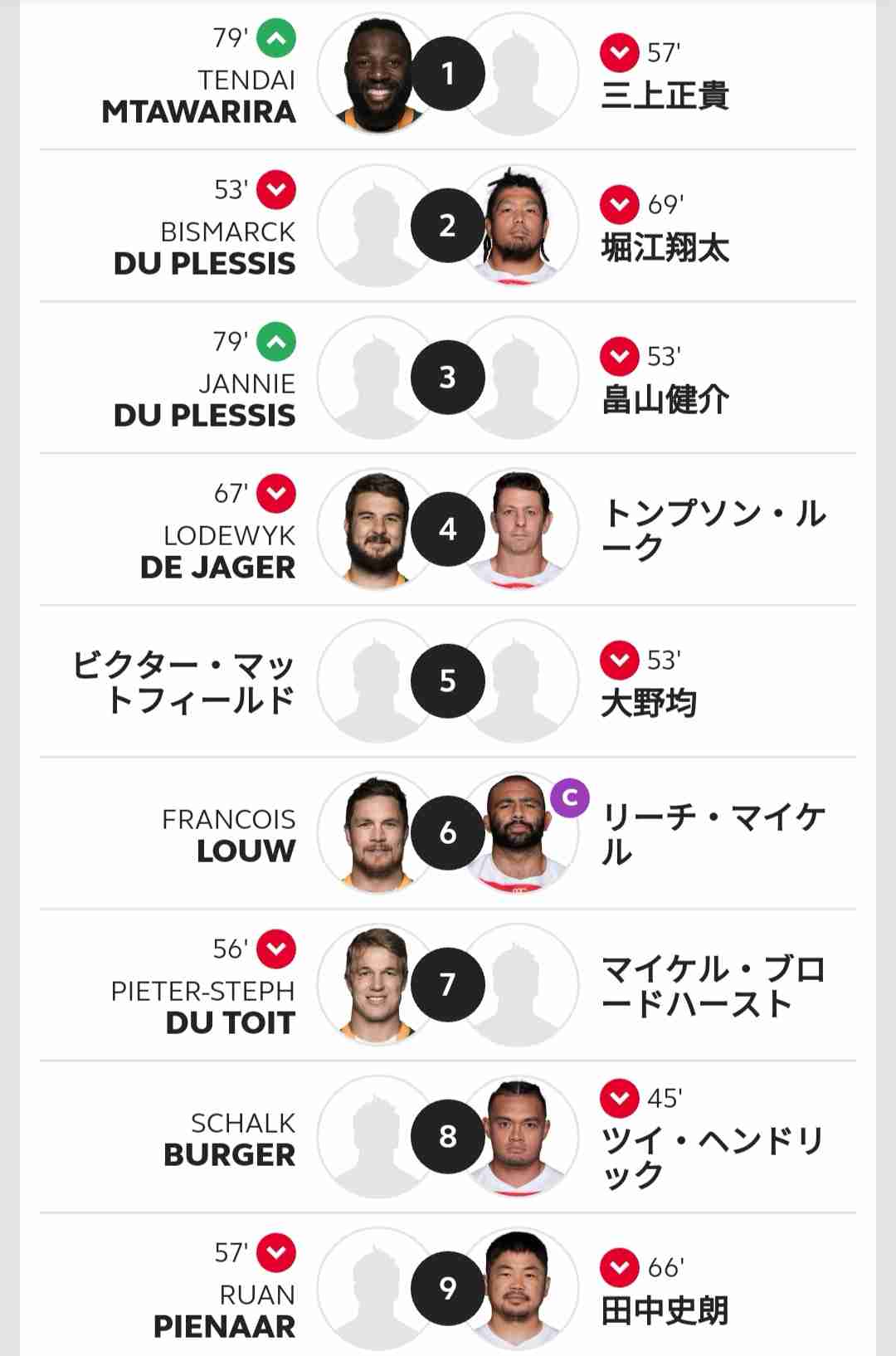Select position number 5 circle
This screenshot has height=1356, width=896.
[x=448, y=681]
